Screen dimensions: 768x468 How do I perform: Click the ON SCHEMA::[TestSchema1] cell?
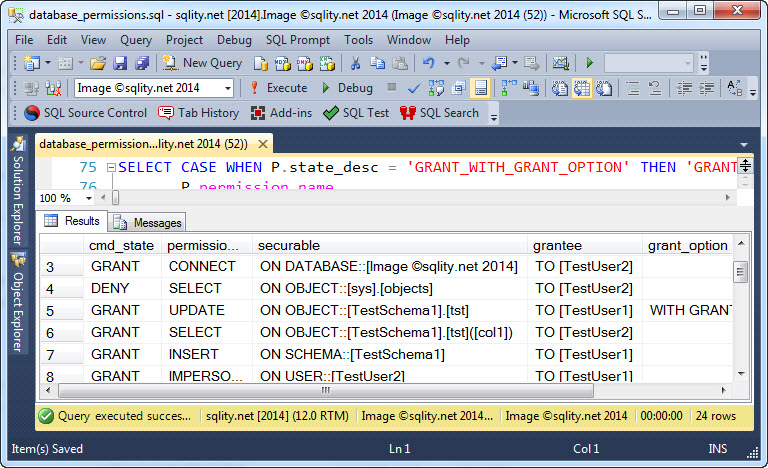pos(389,354)
